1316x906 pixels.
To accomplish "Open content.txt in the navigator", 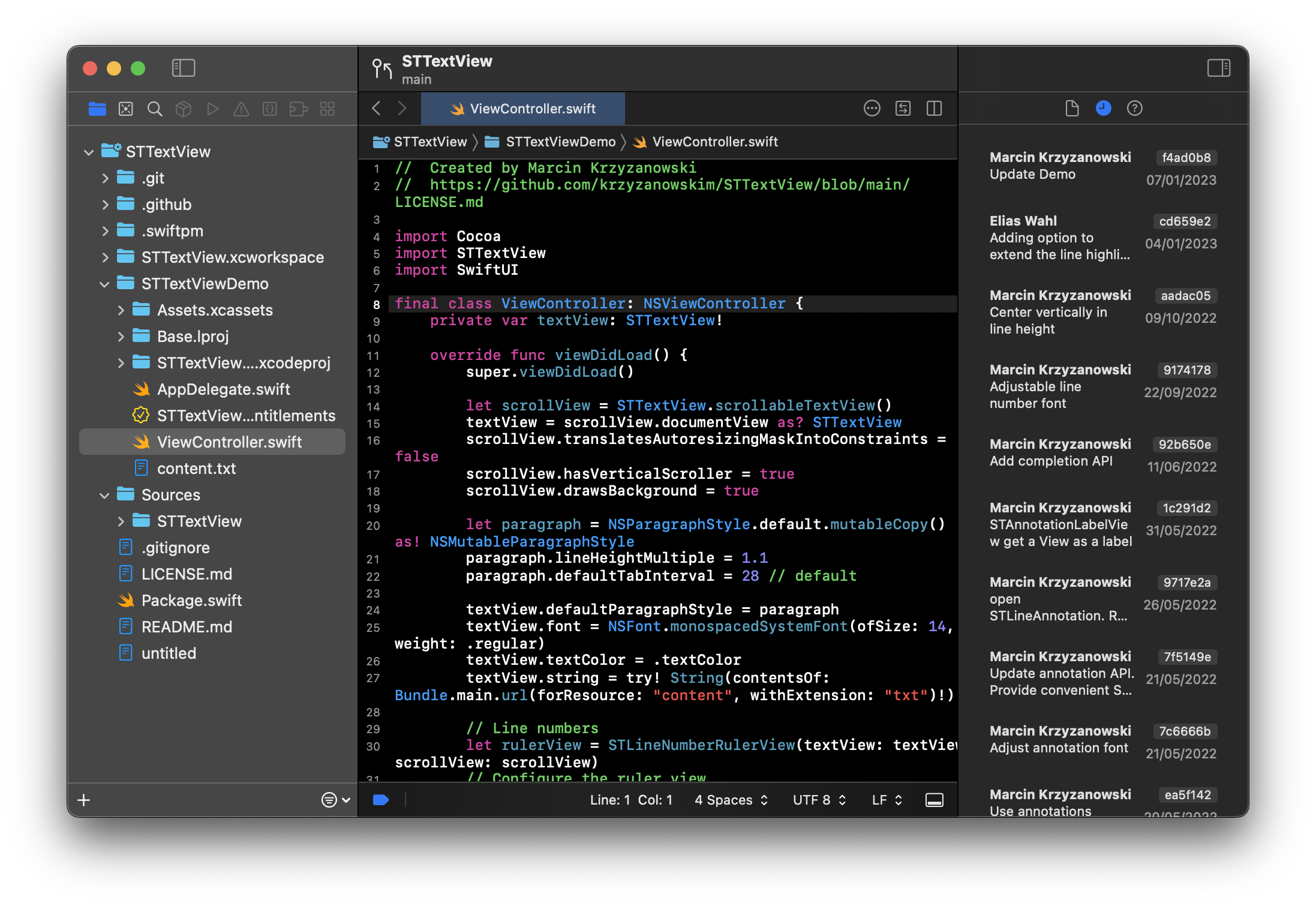I will tap(212, 469).
